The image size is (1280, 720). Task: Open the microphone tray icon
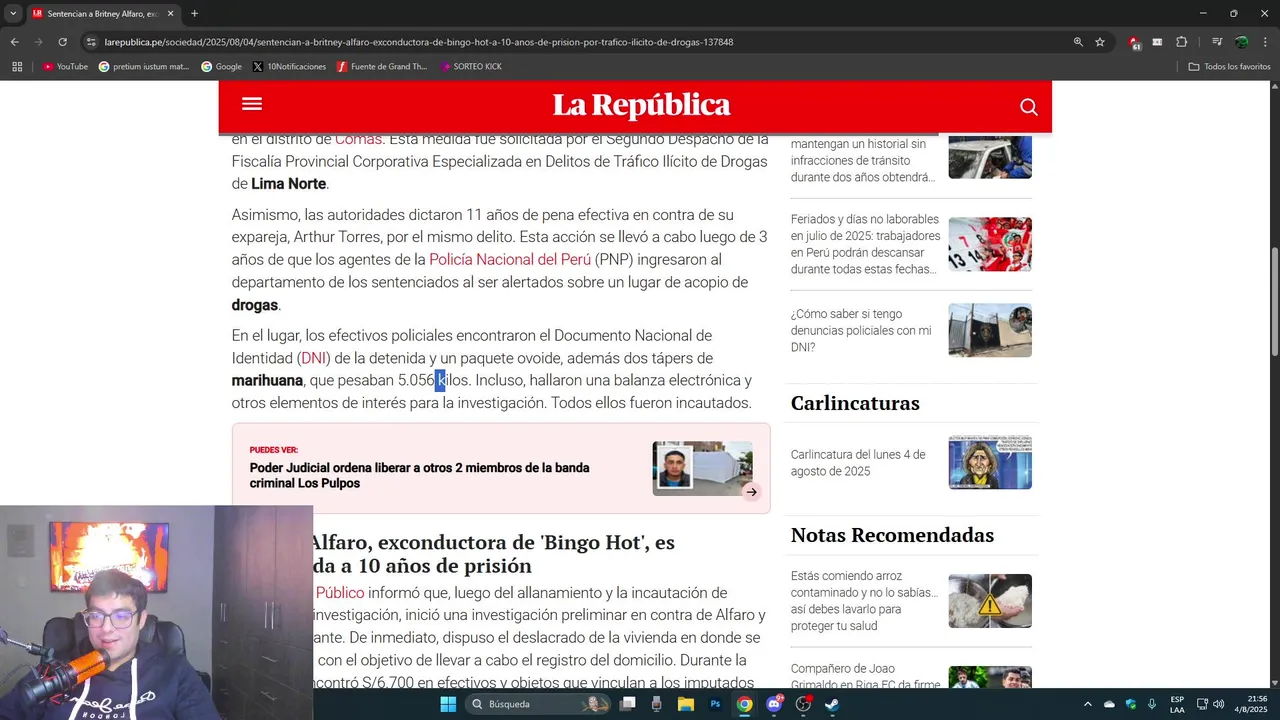point(1152,704)
